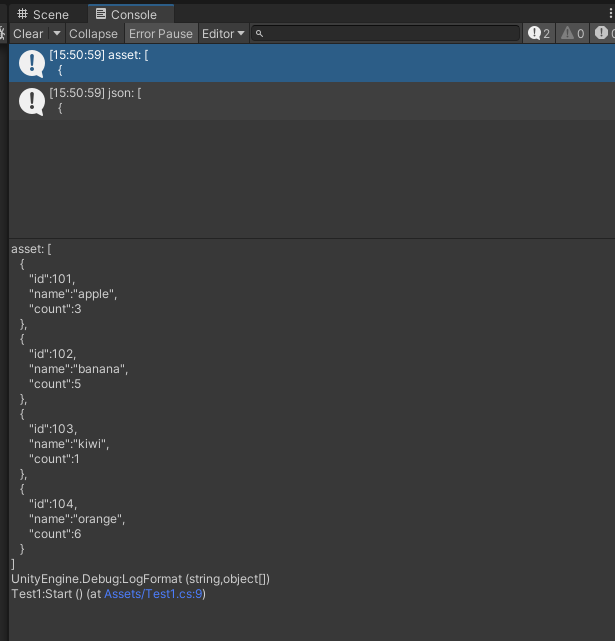Click the console search field
This screenshot has width=615, height=641.
point(385,34)
